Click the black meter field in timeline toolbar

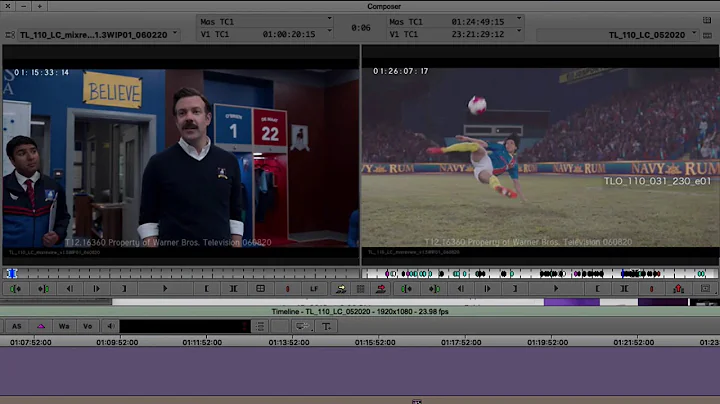pos(185,326)
